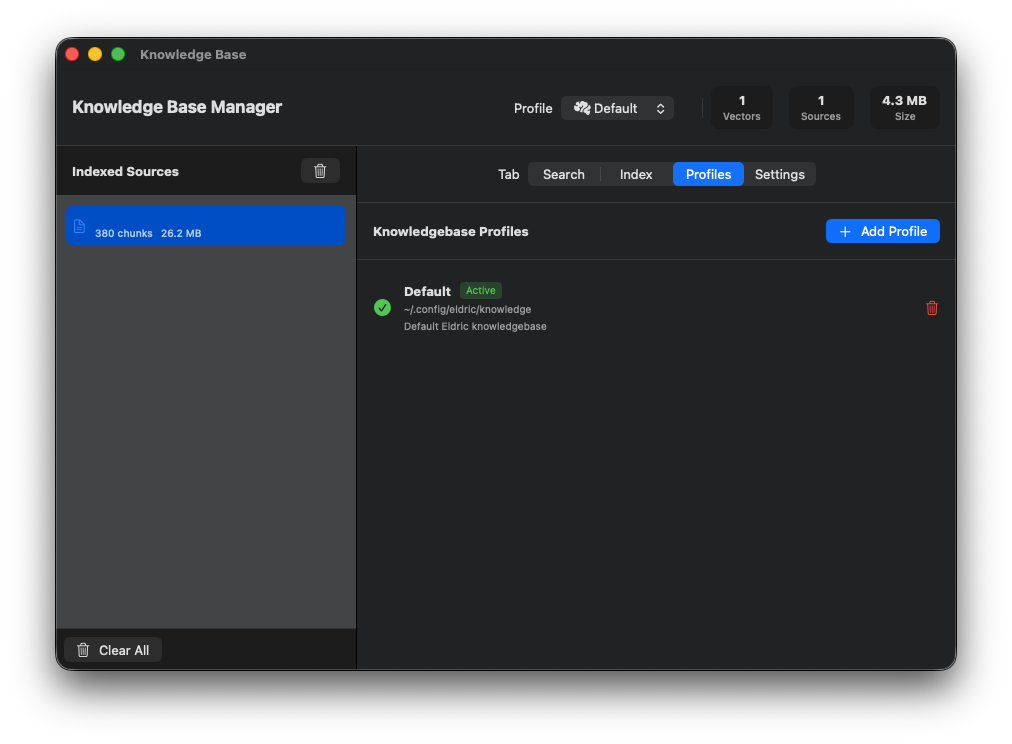Select the 380 chunks source entry
The image size is (1012, 744).
[205, 226]
